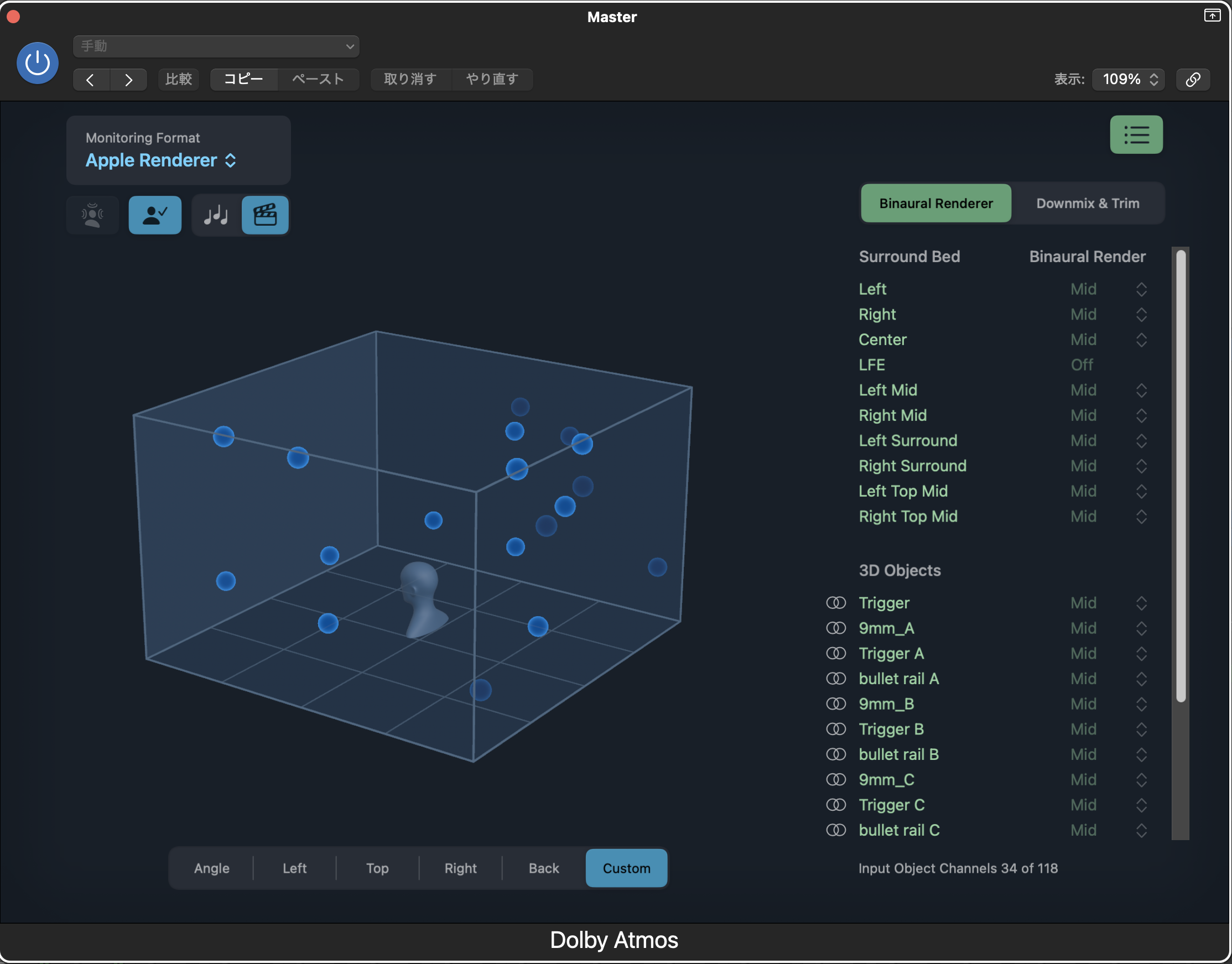Switch to the Downmix & Trim tab
Image resolution: width=1232 pixels, height=964 pixels.
[x=1088, y=203]
